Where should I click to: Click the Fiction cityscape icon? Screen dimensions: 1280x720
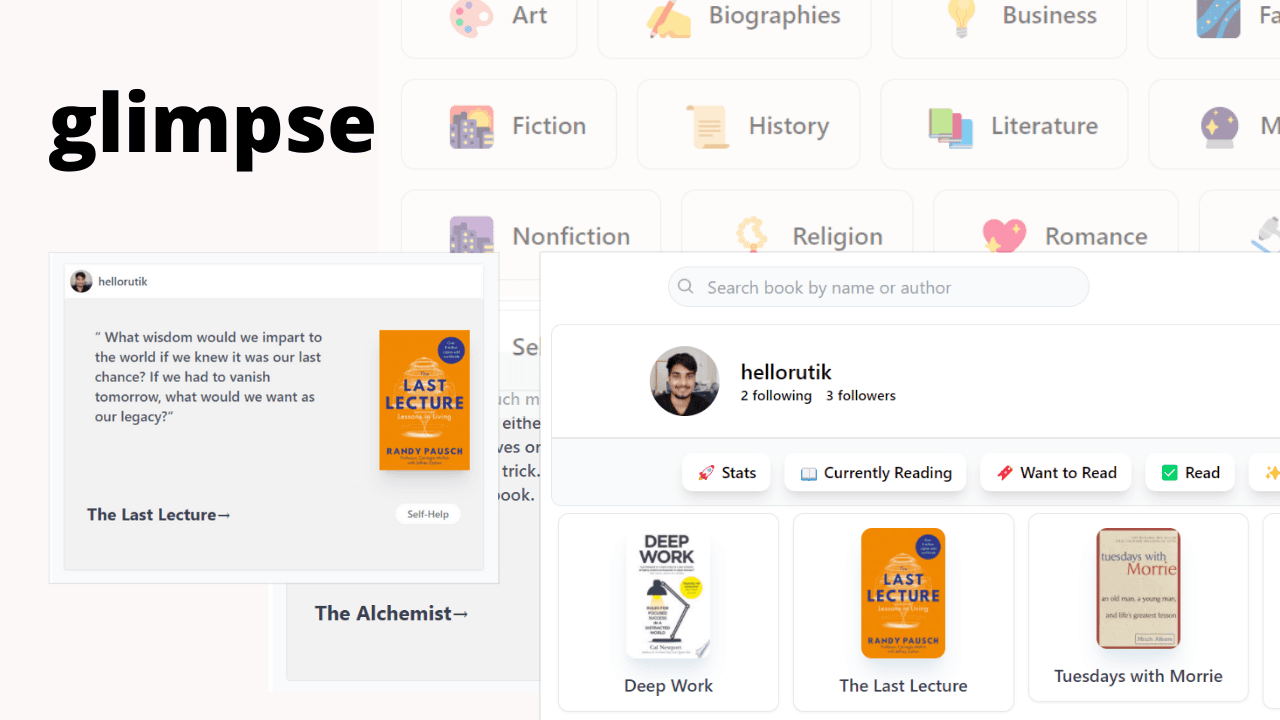coord(471,127)
